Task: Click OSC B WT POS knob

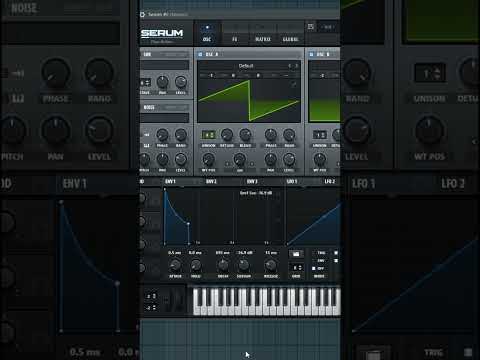Action: (x=320, y=159)
